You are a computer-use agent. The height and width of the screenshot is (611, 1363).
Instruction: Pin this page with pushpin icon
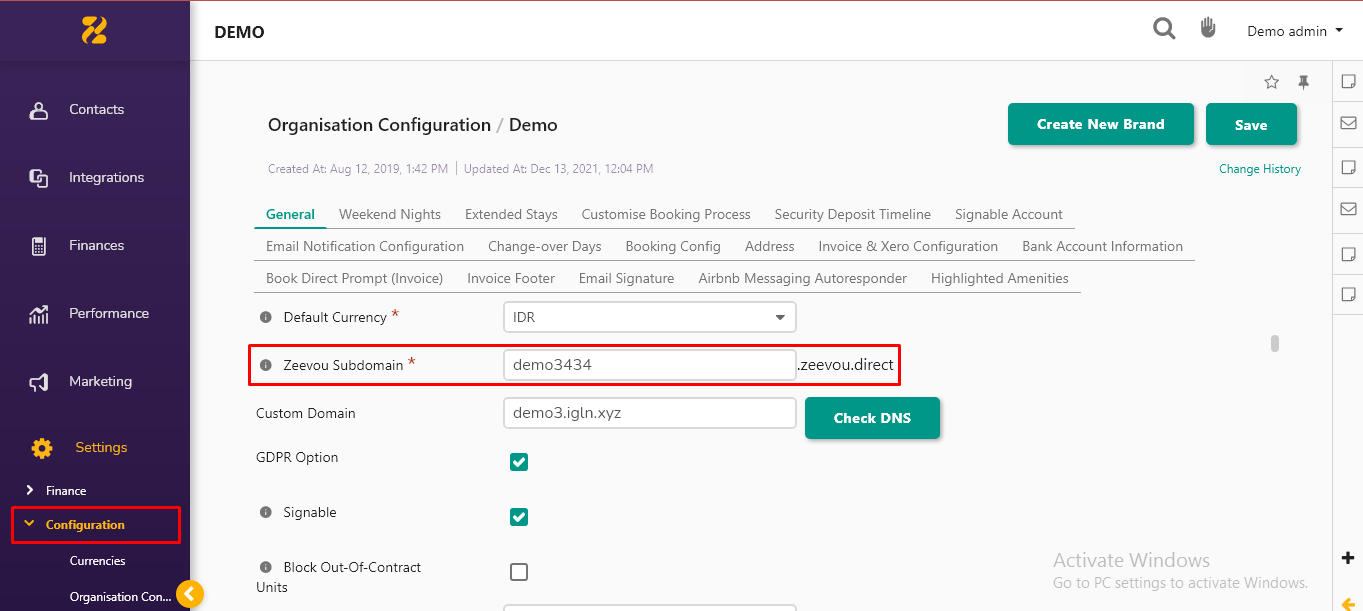point(1303,82)
